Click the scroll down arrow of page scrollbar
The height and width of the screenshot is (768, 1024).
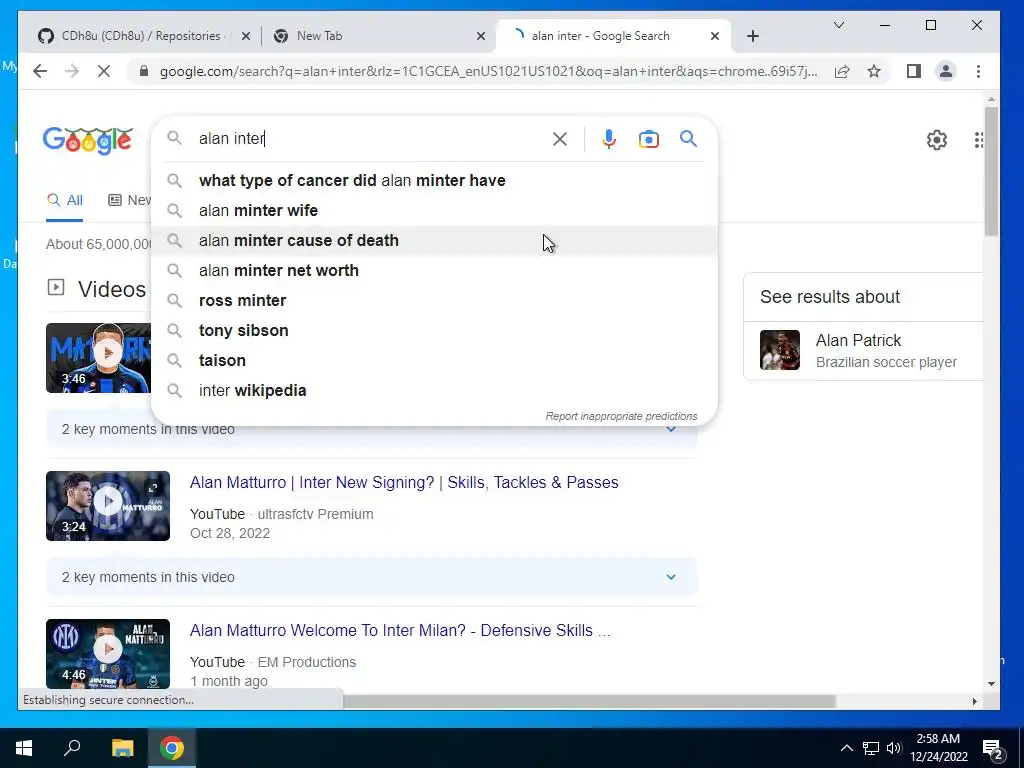[991, 684]
